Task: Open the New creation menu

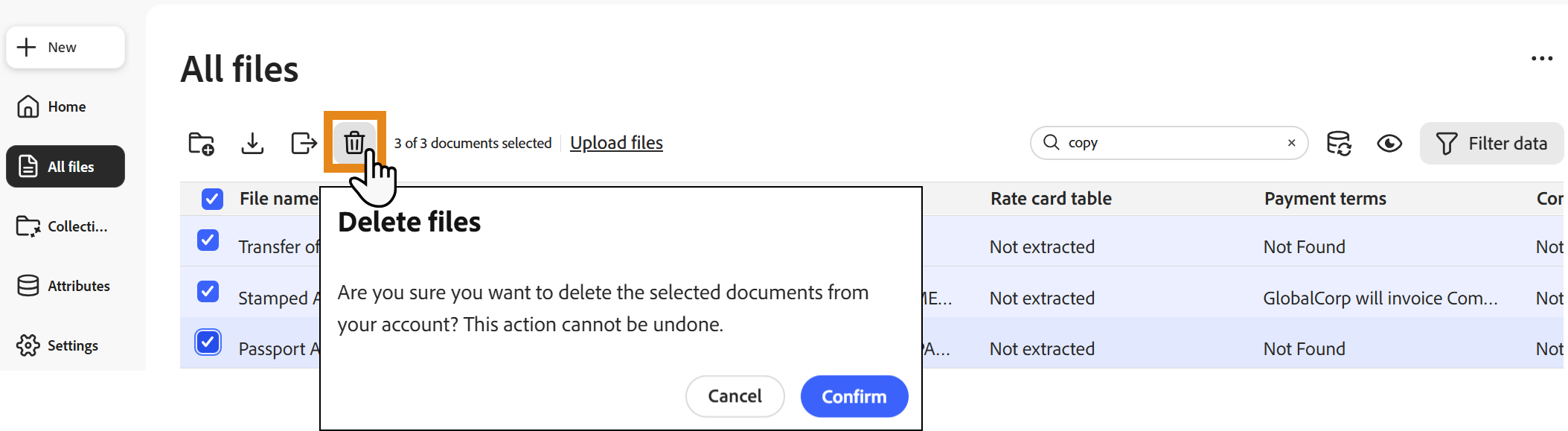Action: point(65,47)
